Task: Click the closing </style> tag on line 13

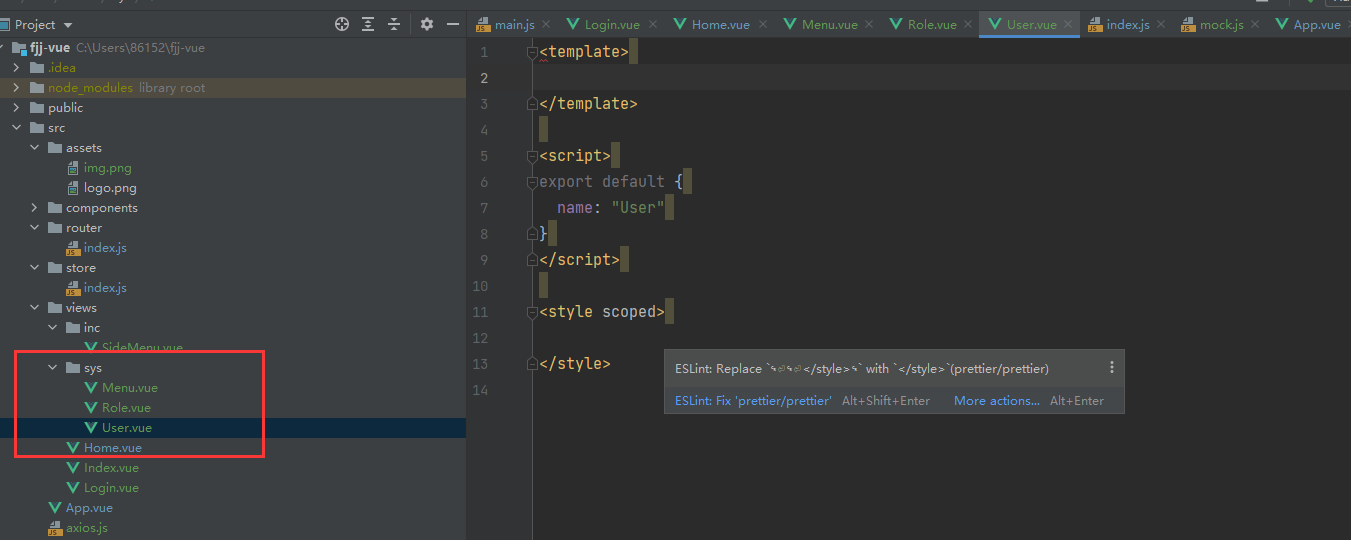Action: (574, 364)
